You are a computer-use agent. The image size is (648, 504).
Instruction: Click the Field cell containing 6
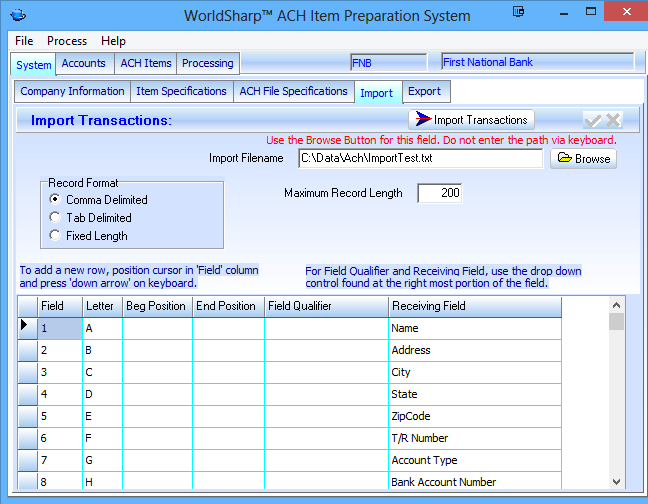[60, 438]
